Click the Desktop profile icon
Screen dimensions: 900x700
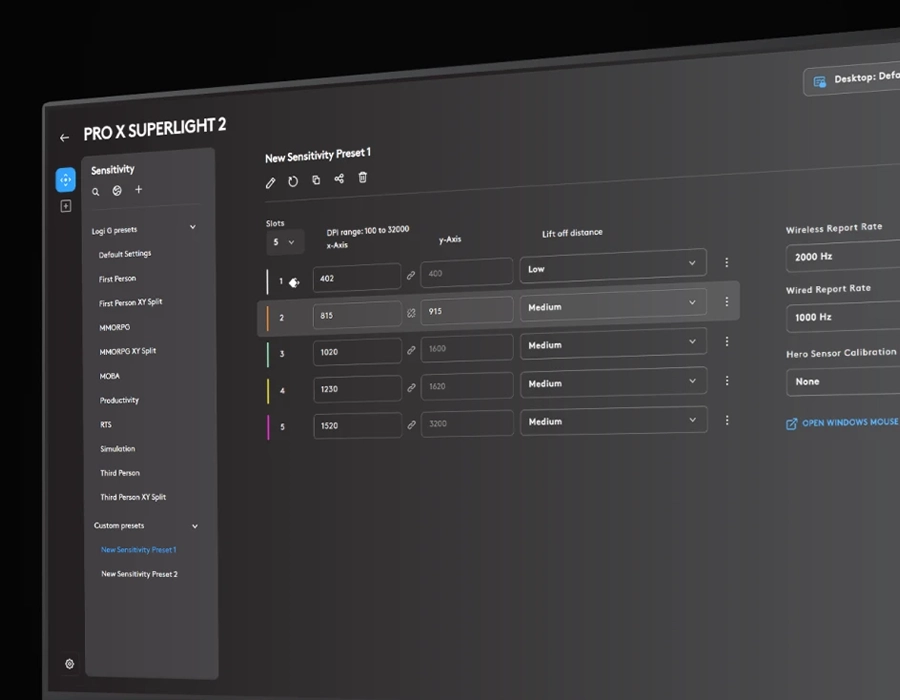[820, 81]
